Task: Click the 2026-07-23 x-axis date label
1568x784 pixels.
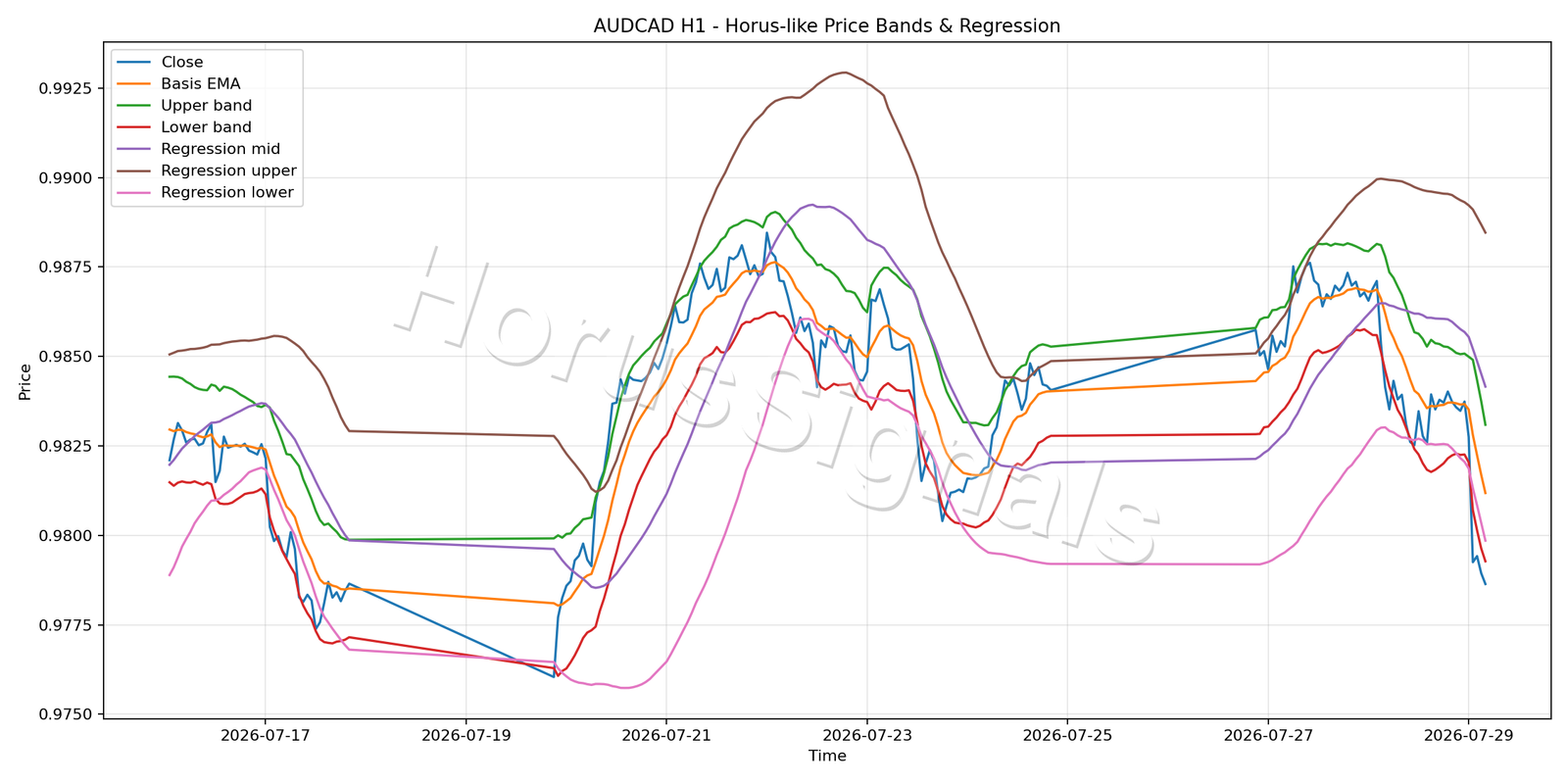Action: pyautogui.click(x=867, y=735)
